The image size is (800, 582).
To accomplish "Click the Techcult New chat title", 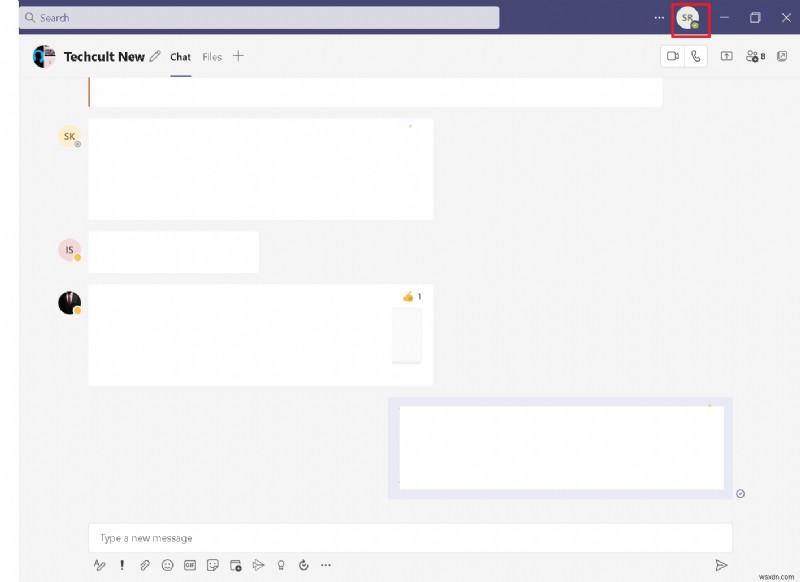I will click(x=104, y=57).
